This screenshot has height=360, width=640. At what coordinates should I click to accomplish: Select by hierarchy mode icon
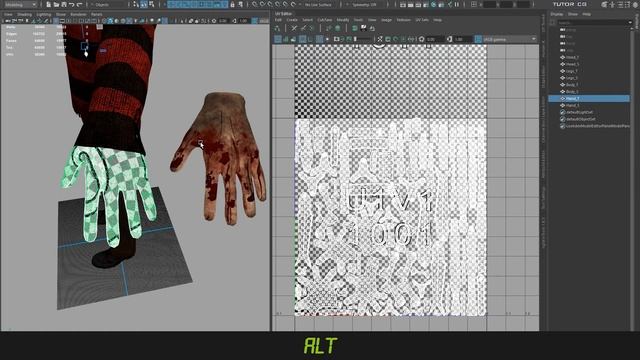(136, 4)
